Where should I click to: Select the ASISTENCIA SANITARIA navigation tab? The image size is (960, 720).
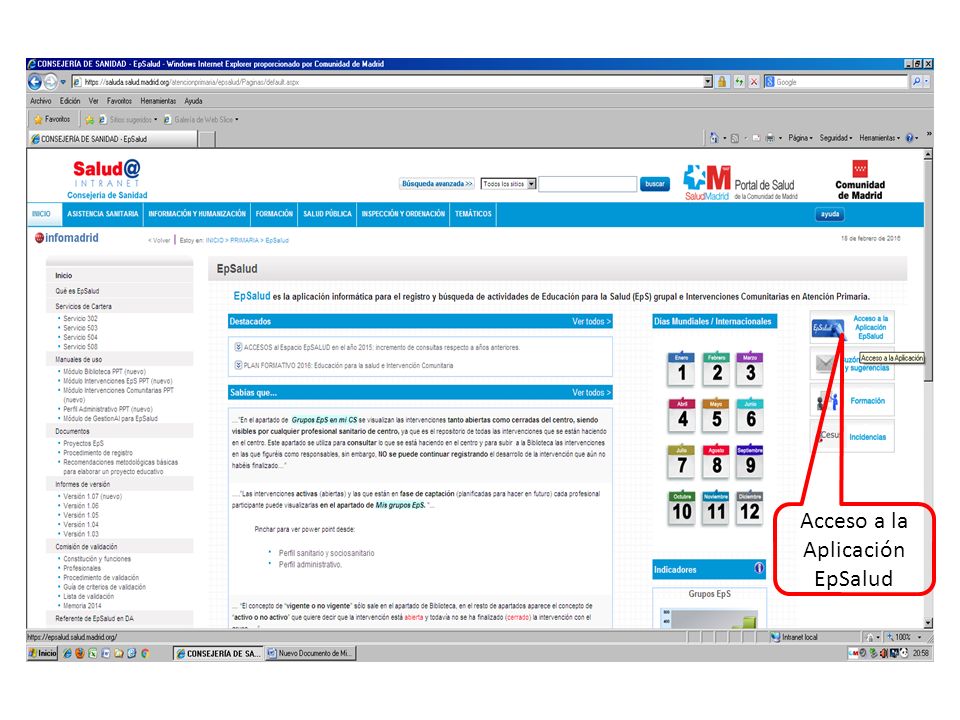103,214
